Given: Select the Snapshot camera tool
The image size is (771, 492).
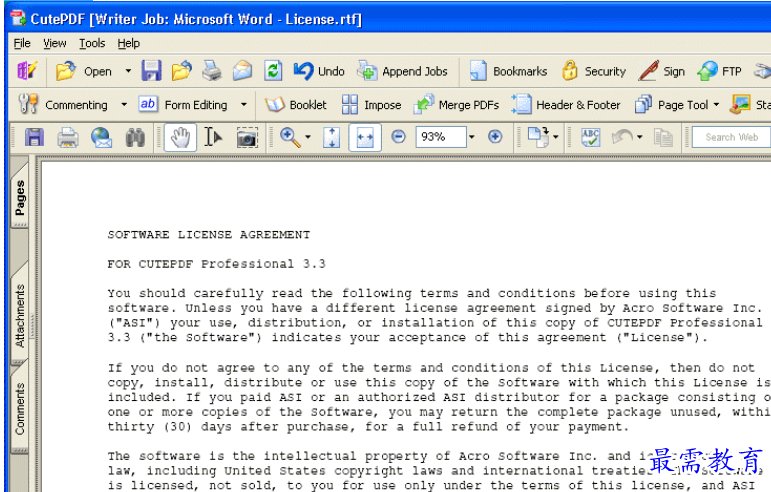Looking at the screenshot, I should pos(247,138).
